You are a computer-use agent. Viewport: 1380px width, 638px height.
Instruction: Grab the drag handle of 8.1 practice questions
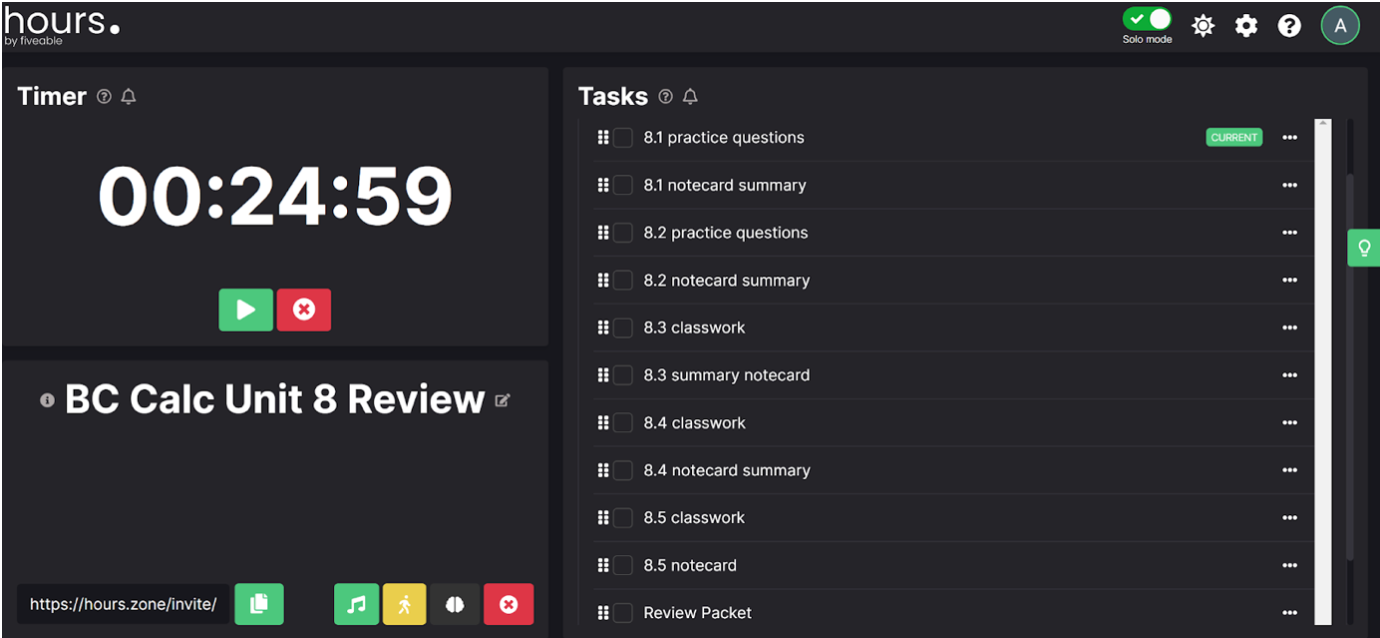pos(603,138)
